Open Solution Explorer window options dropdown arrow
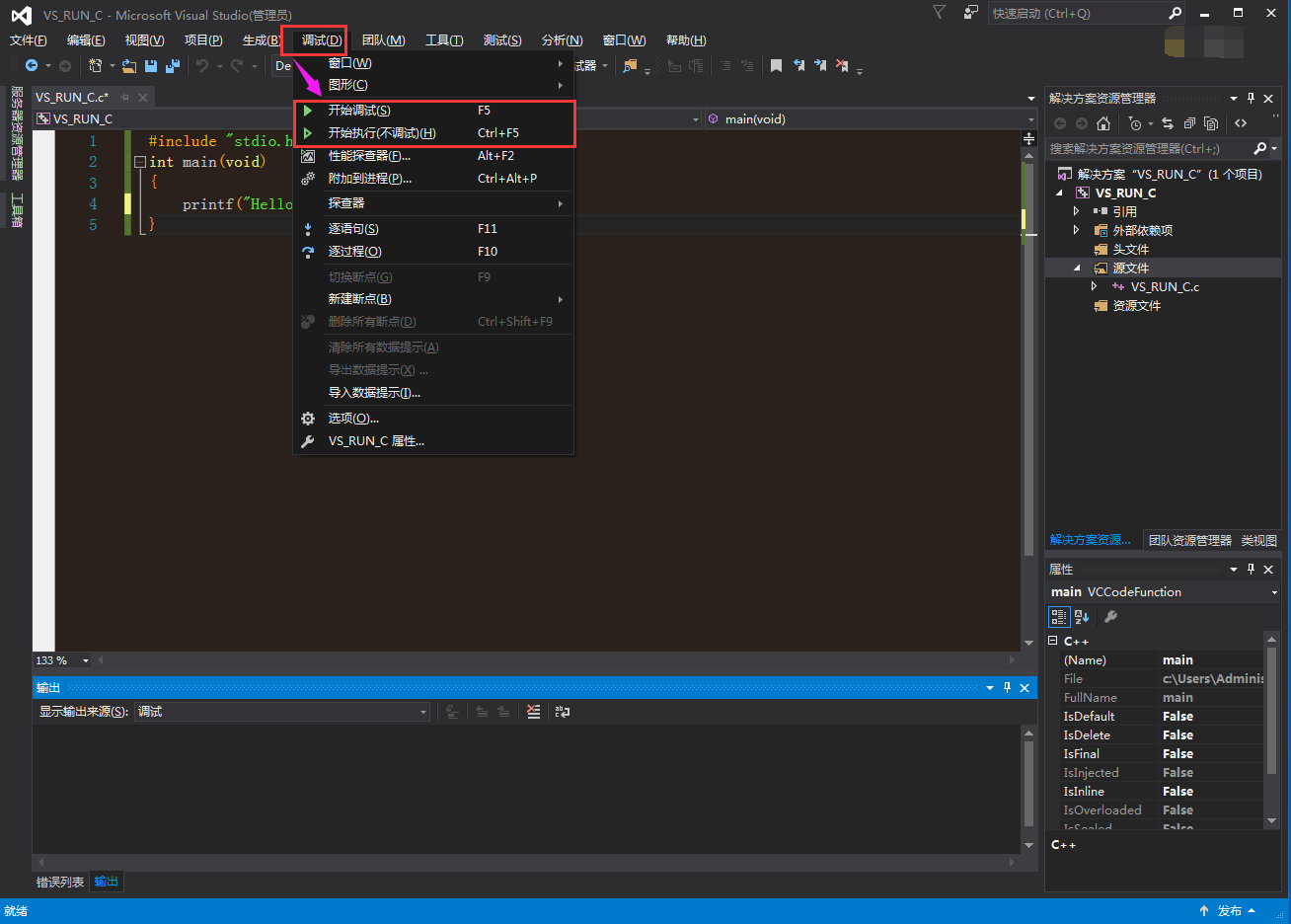Viewport: 1291px width, 924px height. tap(1234, 99)
